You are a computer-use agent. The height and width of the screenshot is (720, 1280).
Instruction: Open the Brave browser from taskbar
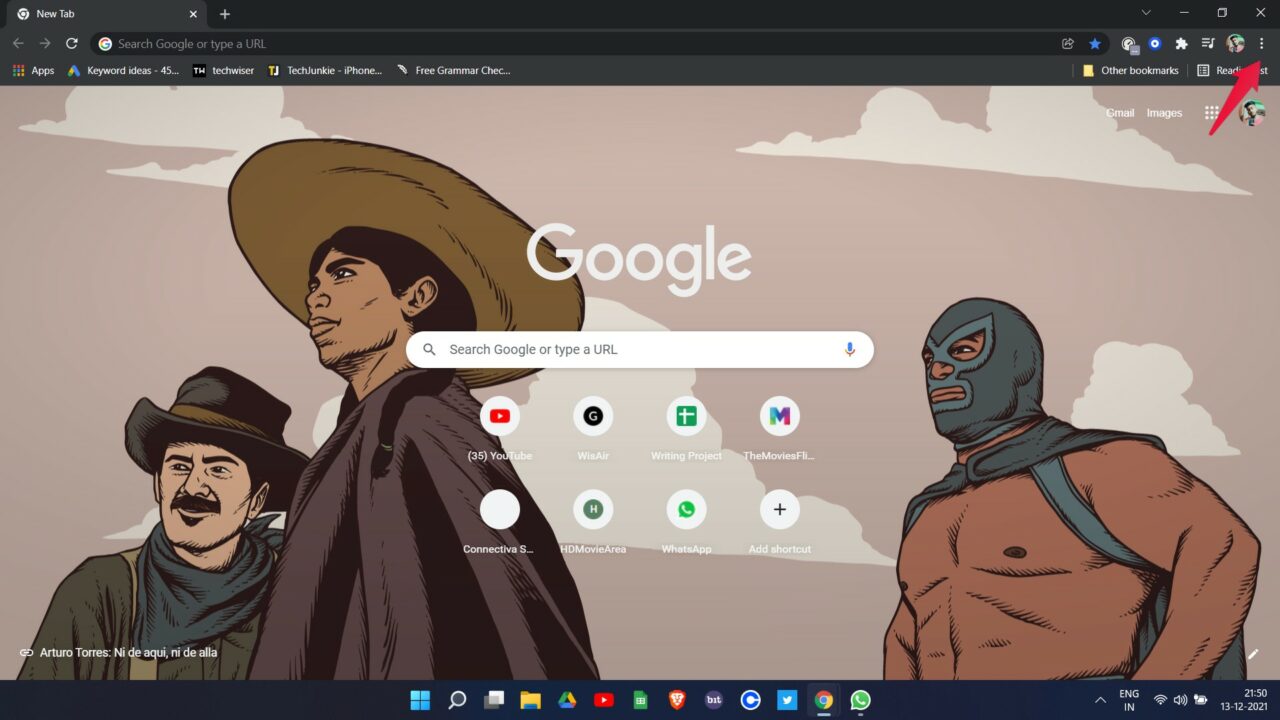pos(677,700)
